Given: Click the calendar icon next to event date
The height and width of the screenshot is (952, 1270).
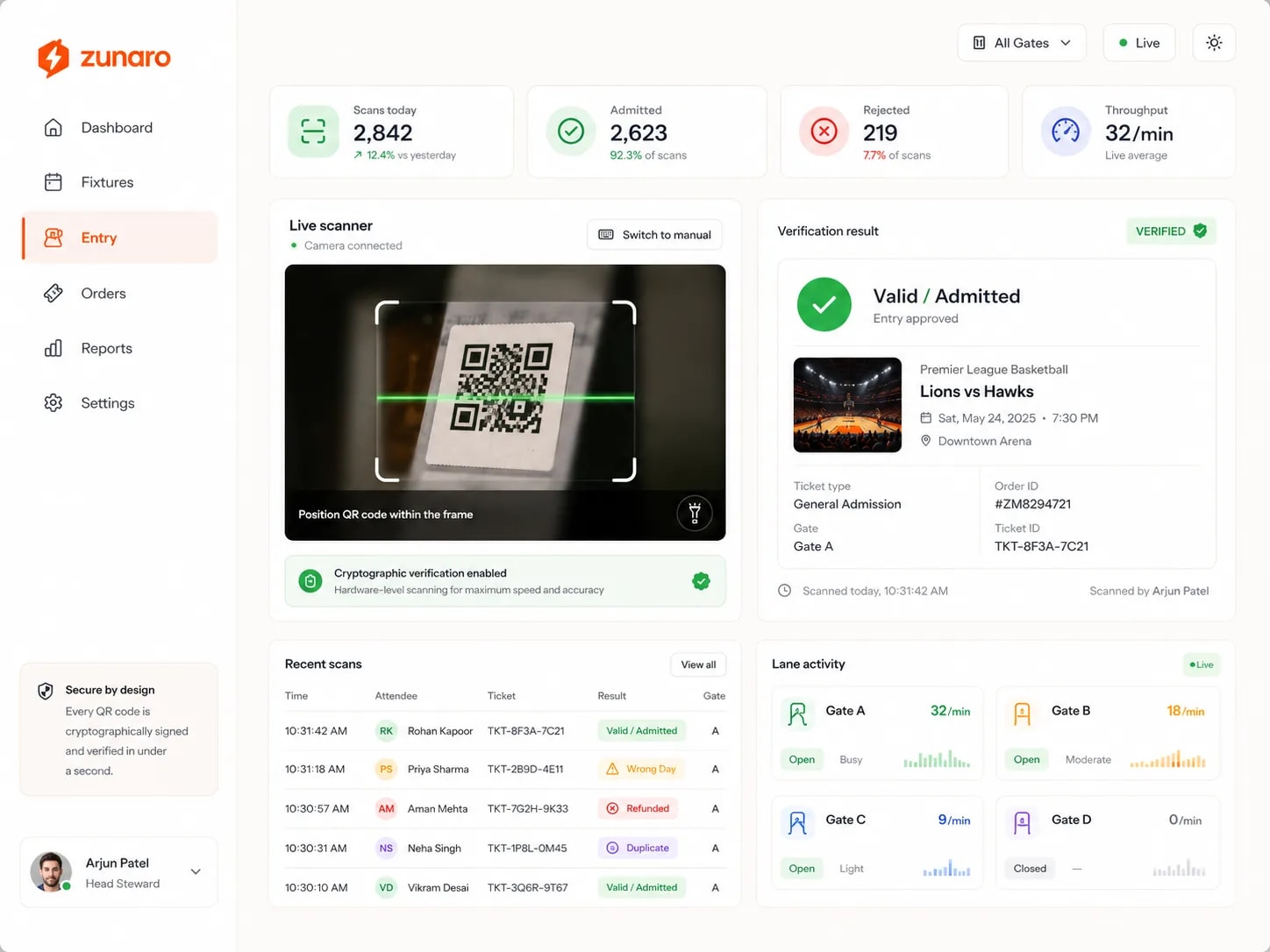Looking at the screenshot, I should pyautogui.click(x=925, y=418).
